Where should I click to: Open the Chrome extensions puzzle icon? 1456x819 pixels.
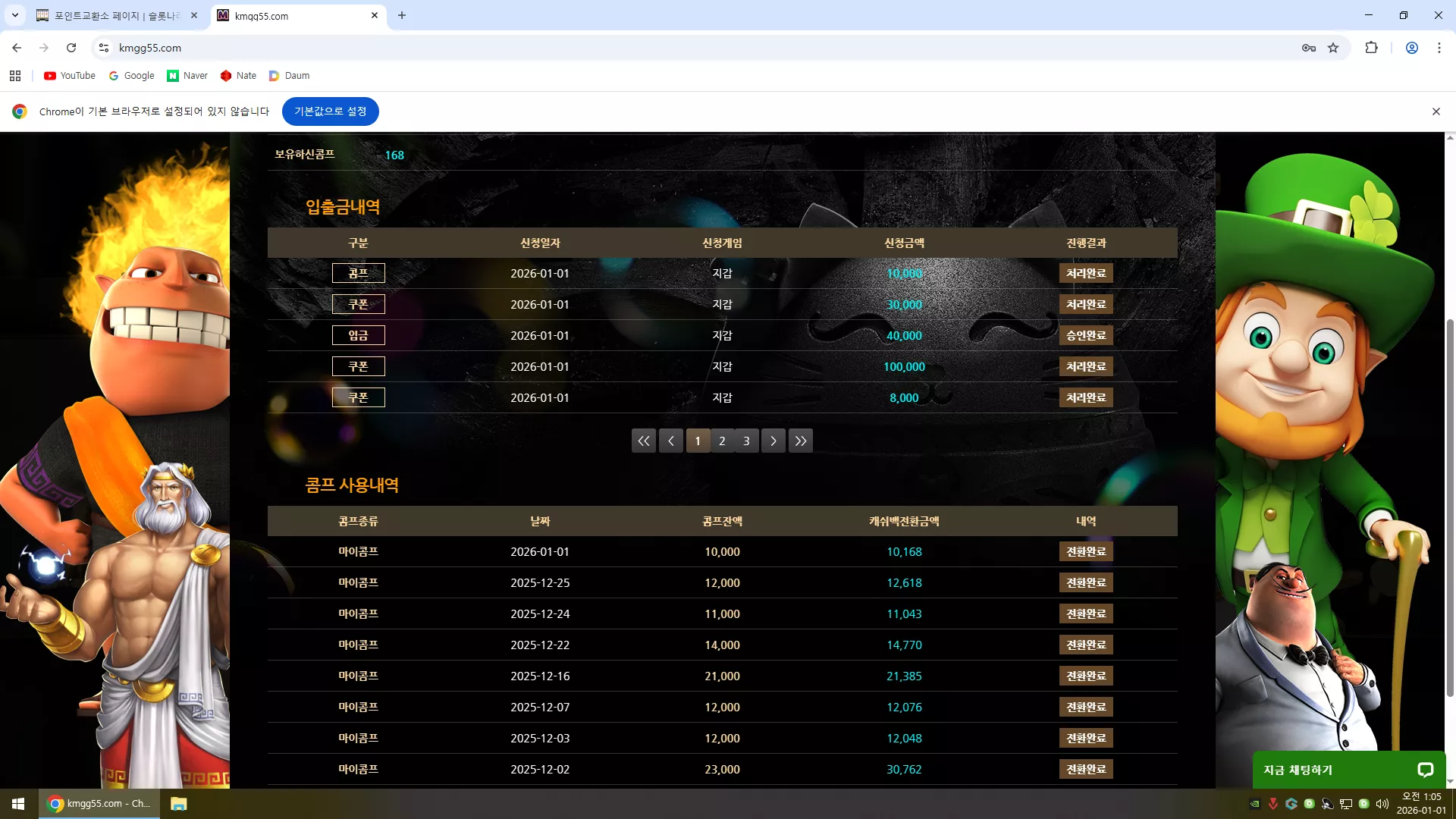point(1371,48)
